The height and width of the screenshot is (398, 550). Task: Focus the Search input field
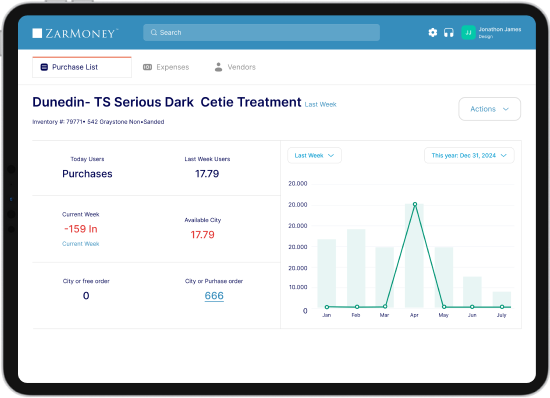(x=261, y=33)
